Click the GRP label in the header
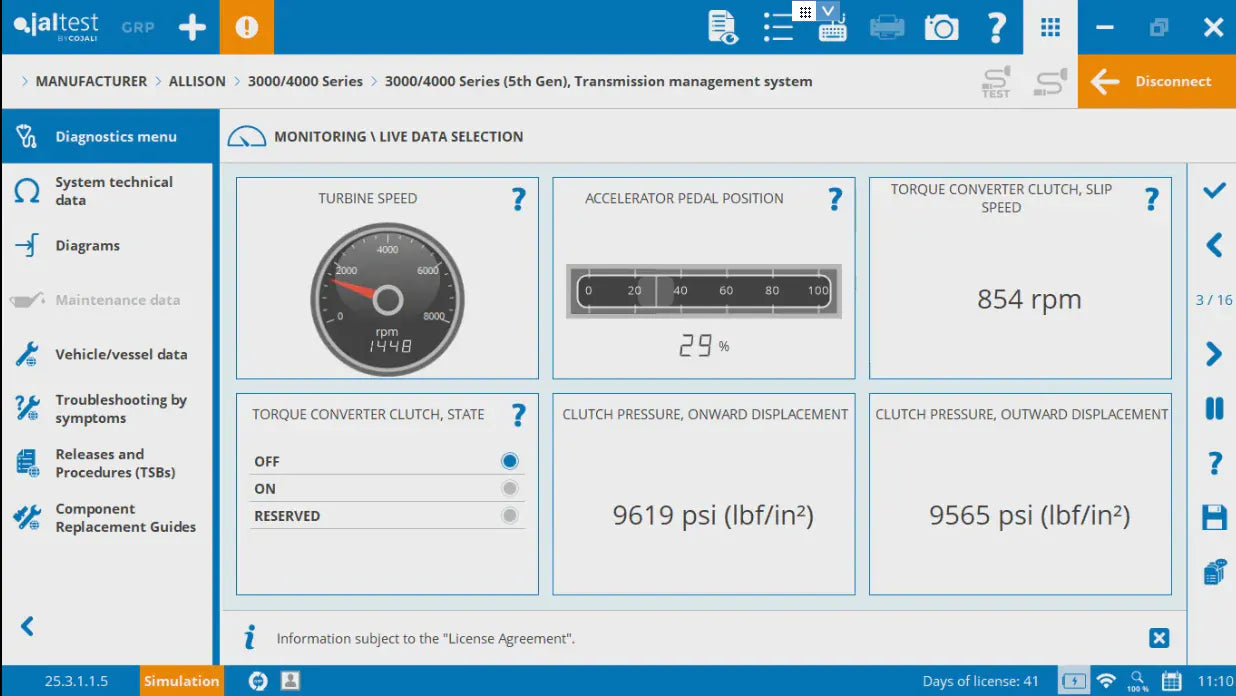Viewport: 1236px width, 696px height. tap(138, 27)
